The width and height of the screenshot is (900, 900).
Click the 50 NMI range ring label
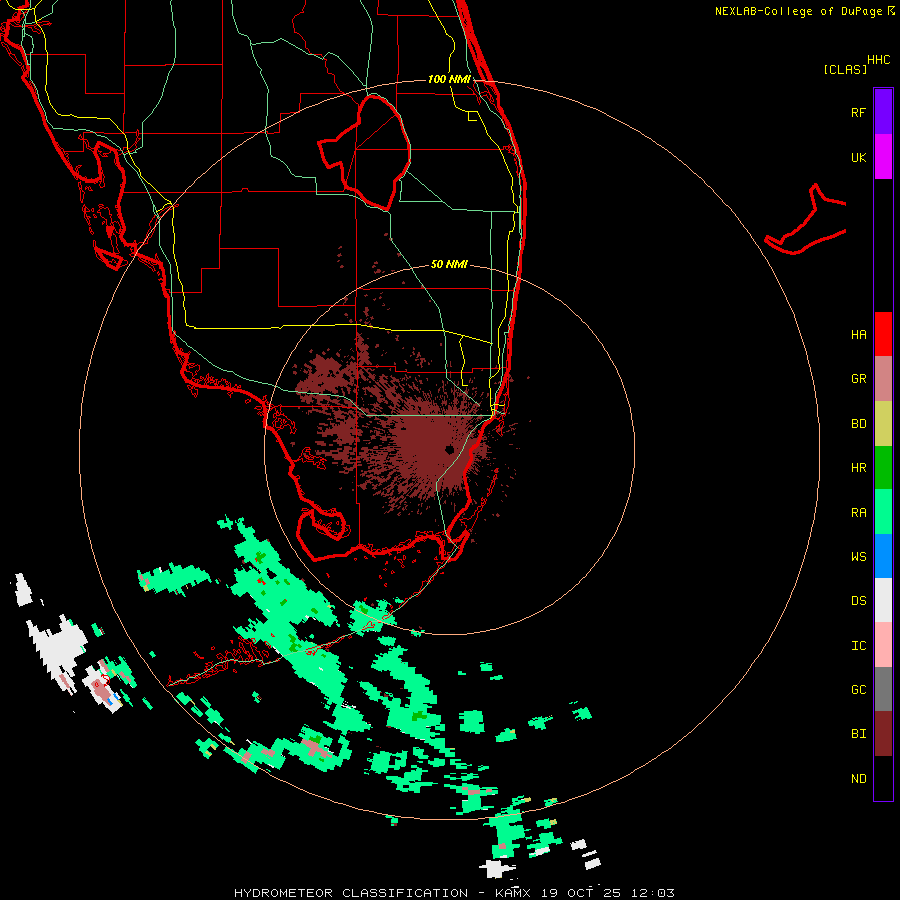pos(449,264)
